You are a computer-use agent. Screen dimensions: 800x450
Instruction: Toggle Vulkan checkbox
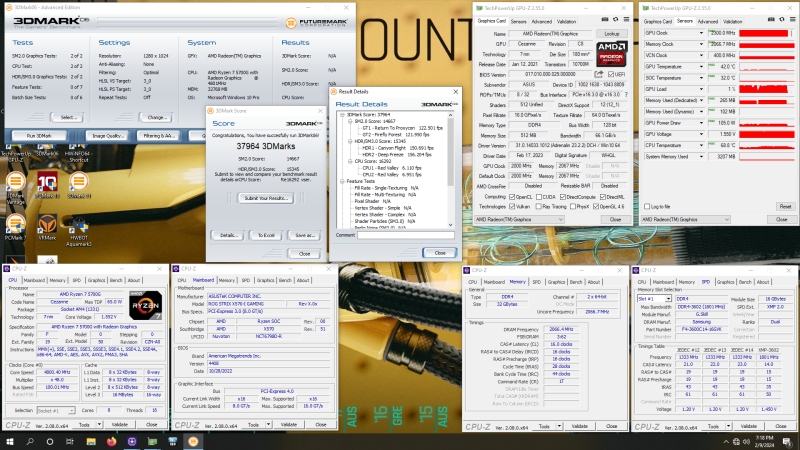click(512, 207)
